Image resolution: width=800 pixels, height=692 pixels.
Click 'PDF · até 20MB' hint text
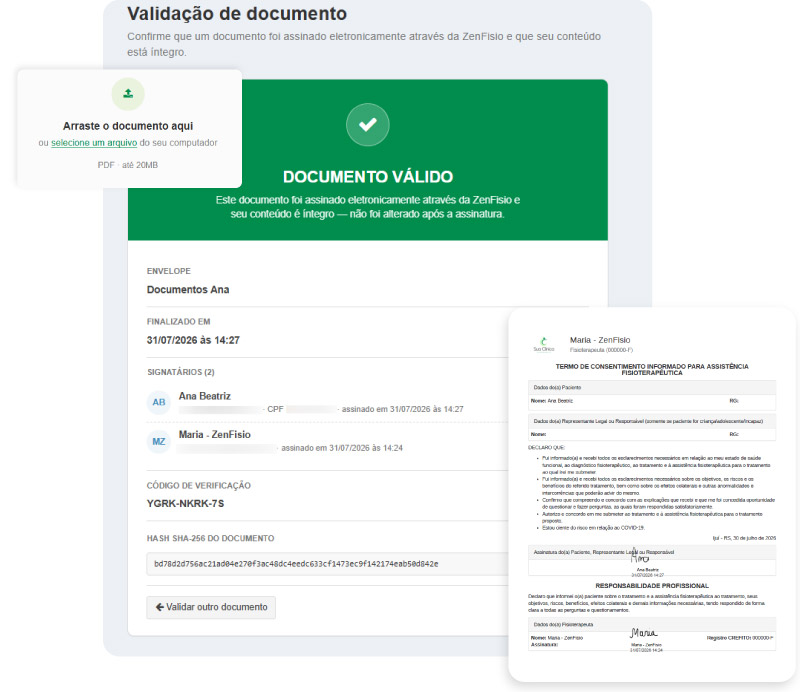[128, 165]
